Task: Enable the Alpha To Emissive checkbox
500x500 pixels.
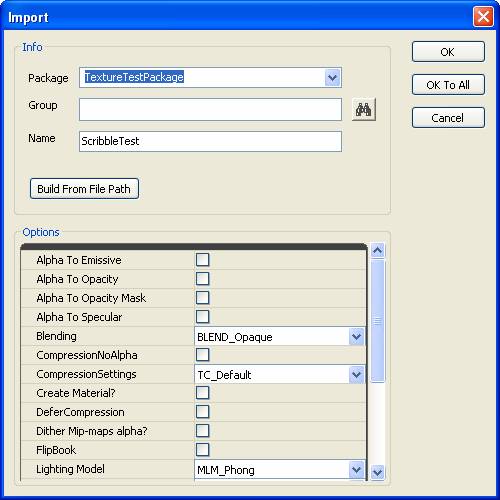Action: (x=202, y=259)
